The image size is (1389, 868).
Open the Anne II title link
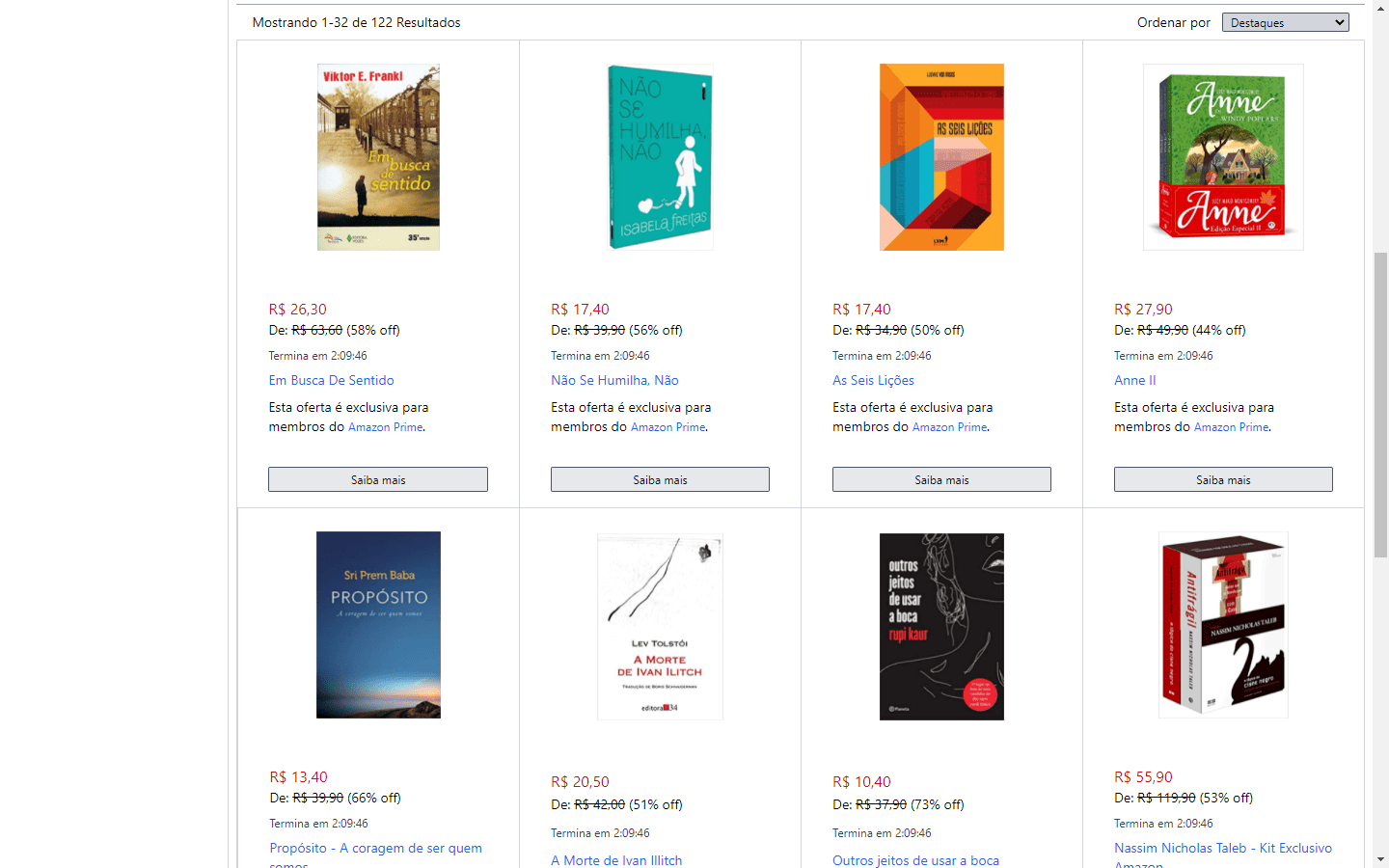coord(1134,380)
